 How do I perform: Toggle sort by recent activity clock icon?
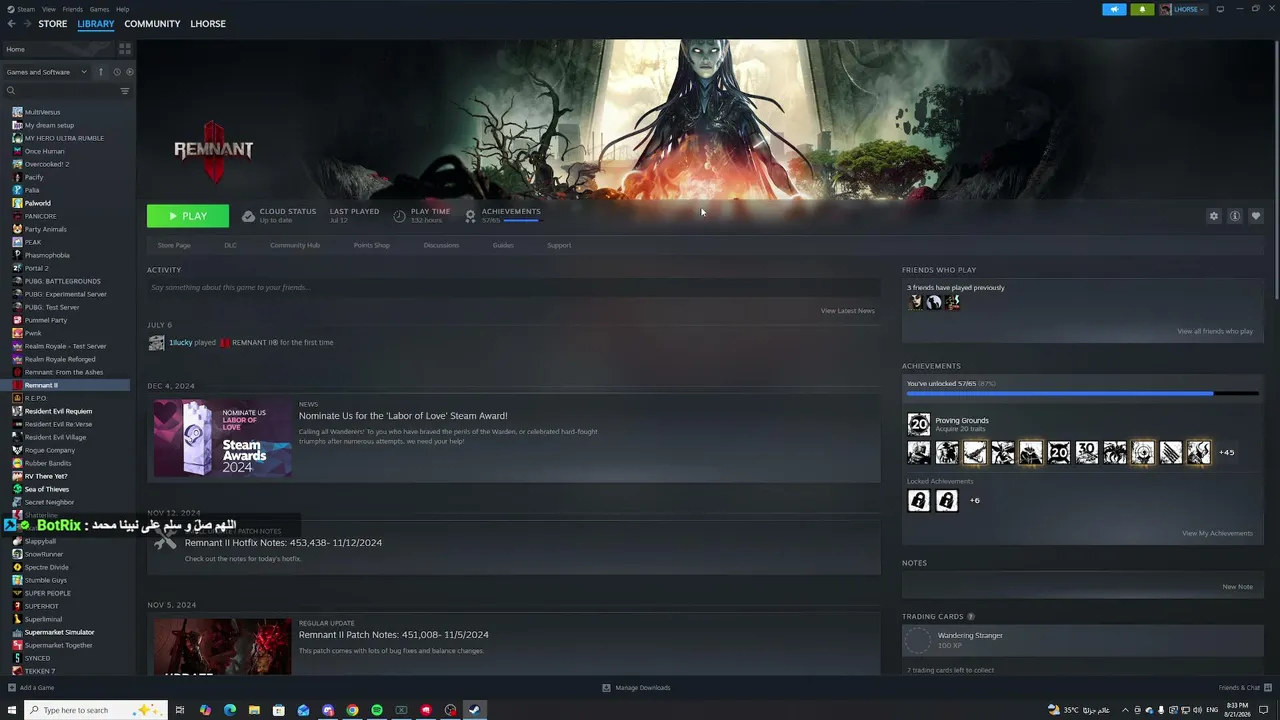point(116,72)
